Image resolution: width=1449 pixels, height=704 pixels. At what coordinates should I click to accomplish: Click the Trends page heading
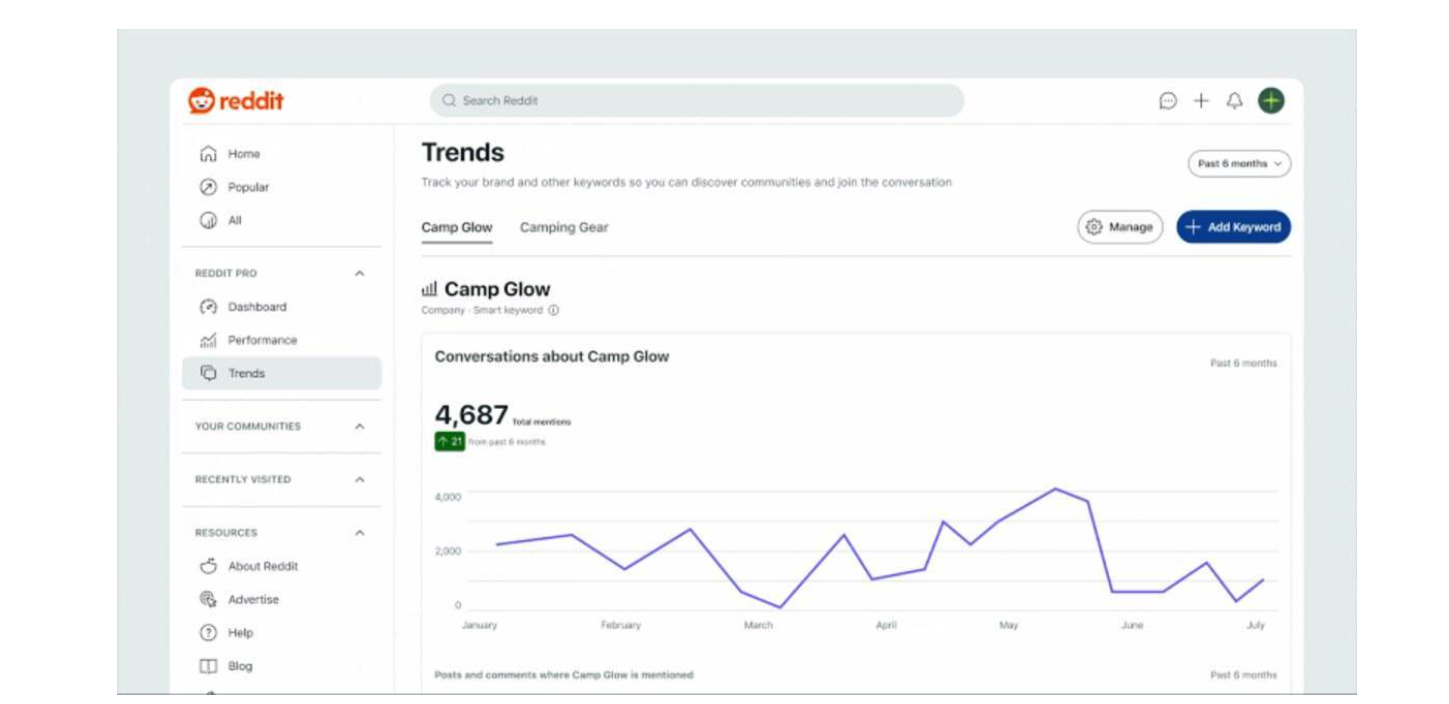click(x=463, y=153)
